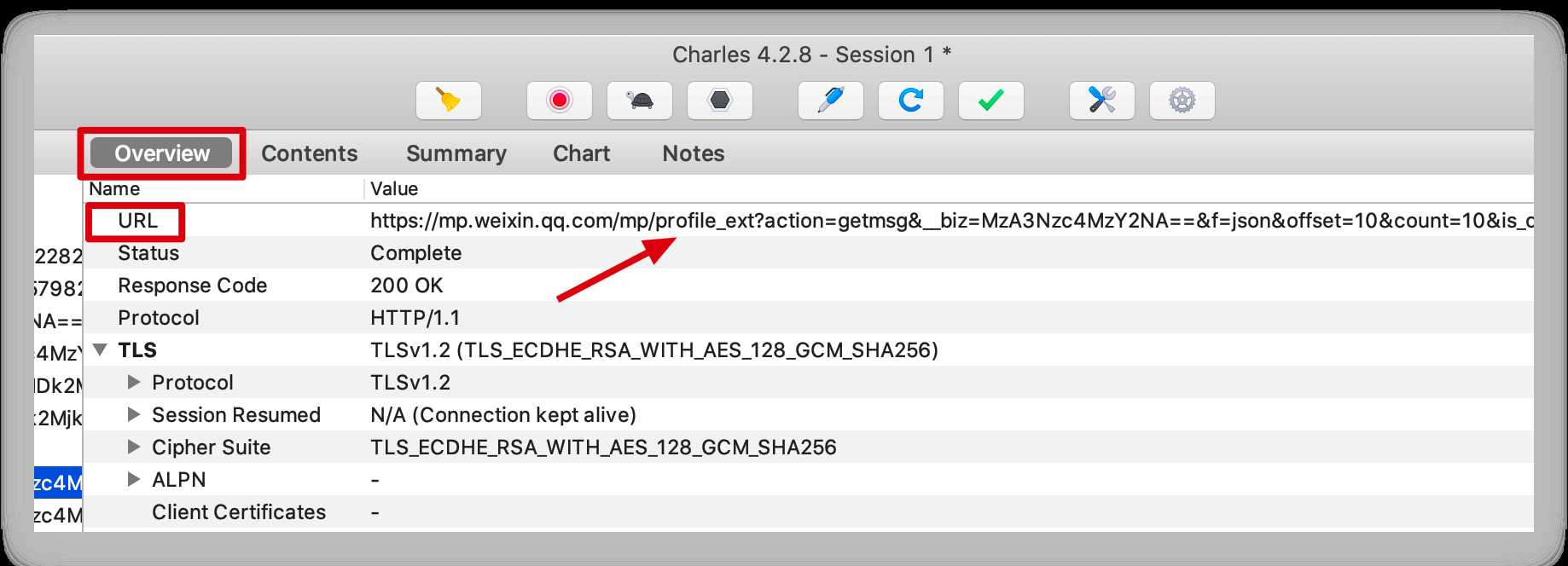Select the 200 OK value
Viewport: 1568px width, 566px height.
click(407, 286)
